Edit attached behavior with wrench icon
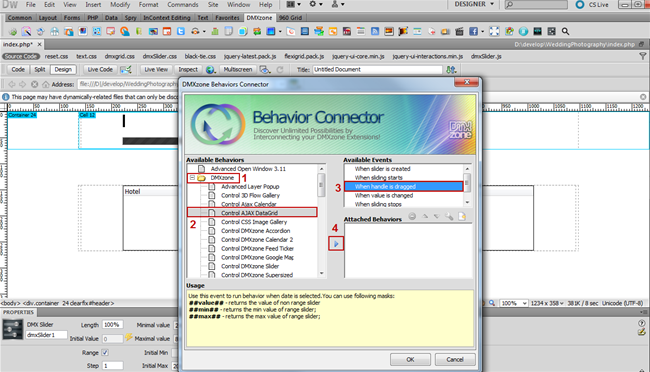 pyautogui.click(x=449, y=216)
